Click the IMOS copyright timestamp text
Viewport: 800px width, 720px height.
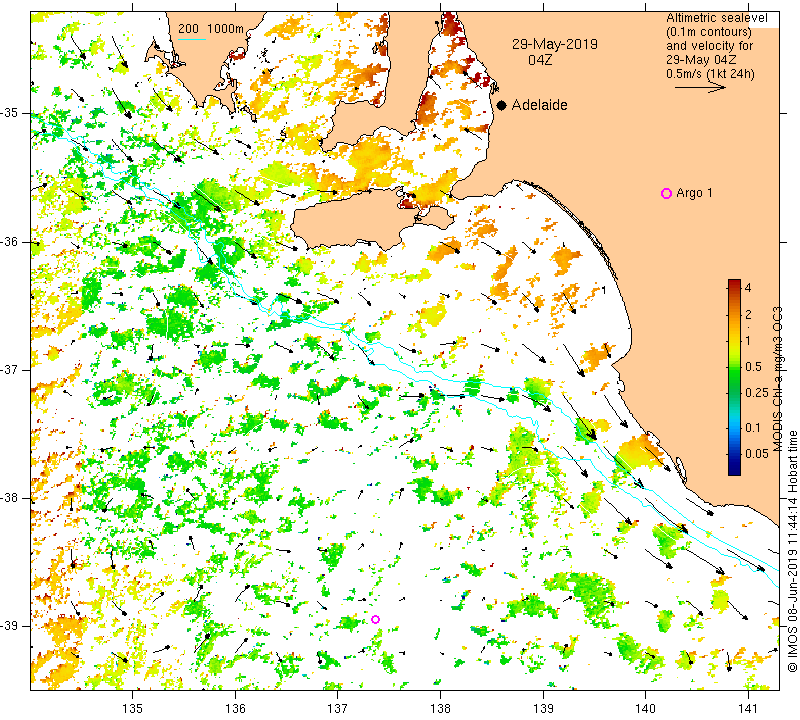[x=792, y=551]
